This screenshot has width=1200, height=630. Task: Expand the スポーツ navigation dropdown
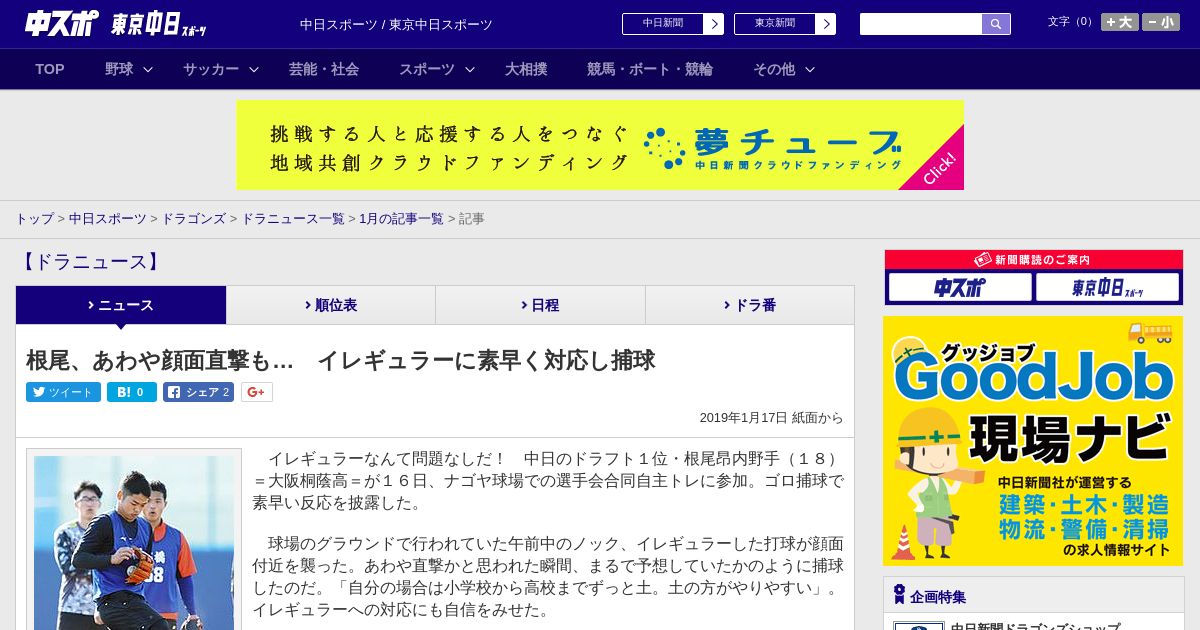pyautogui.click(x=437, y=69)
